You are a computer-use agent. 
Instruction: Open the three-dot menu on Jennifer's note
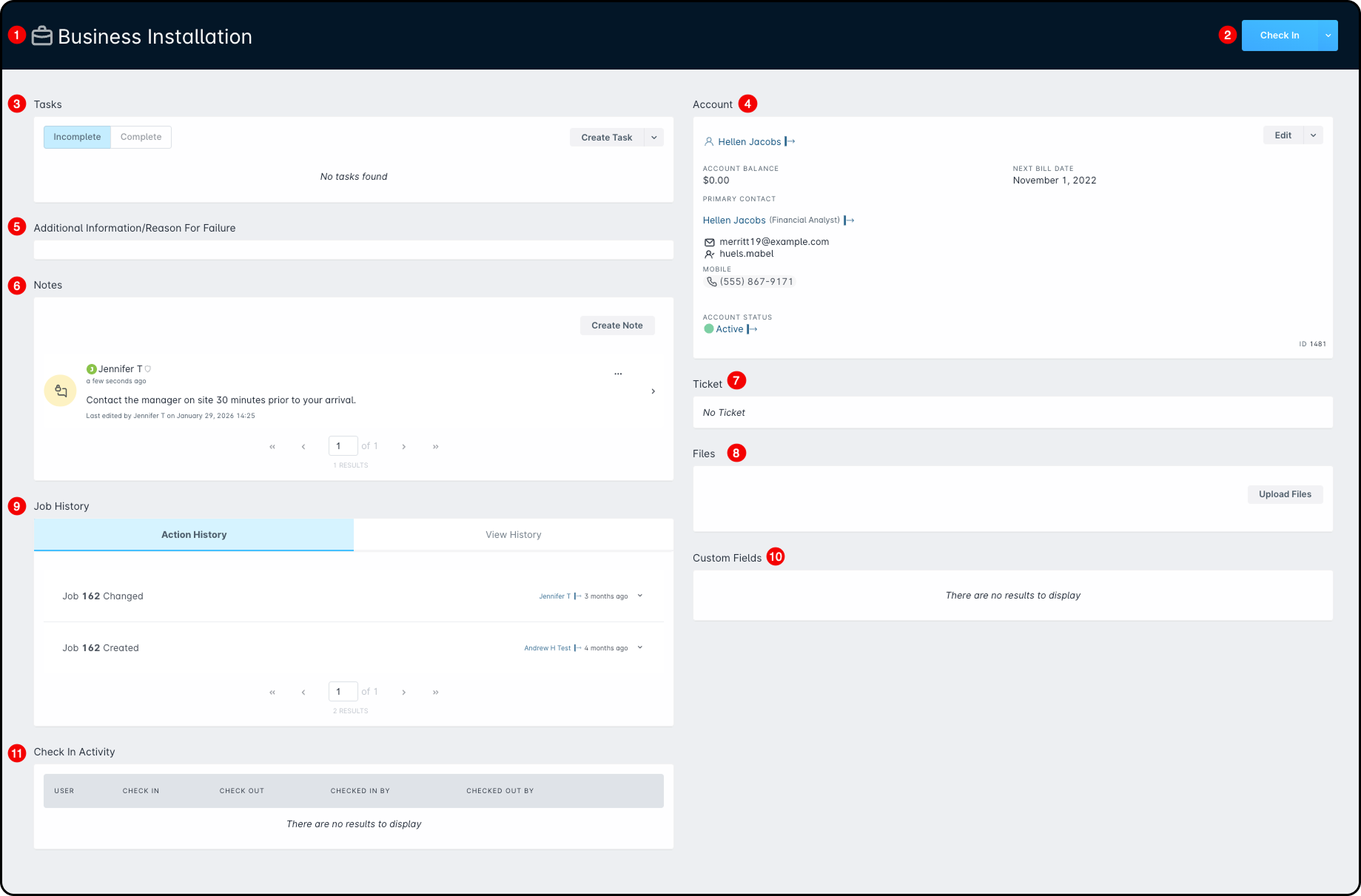pyautogui.click(x=618, y=374)
